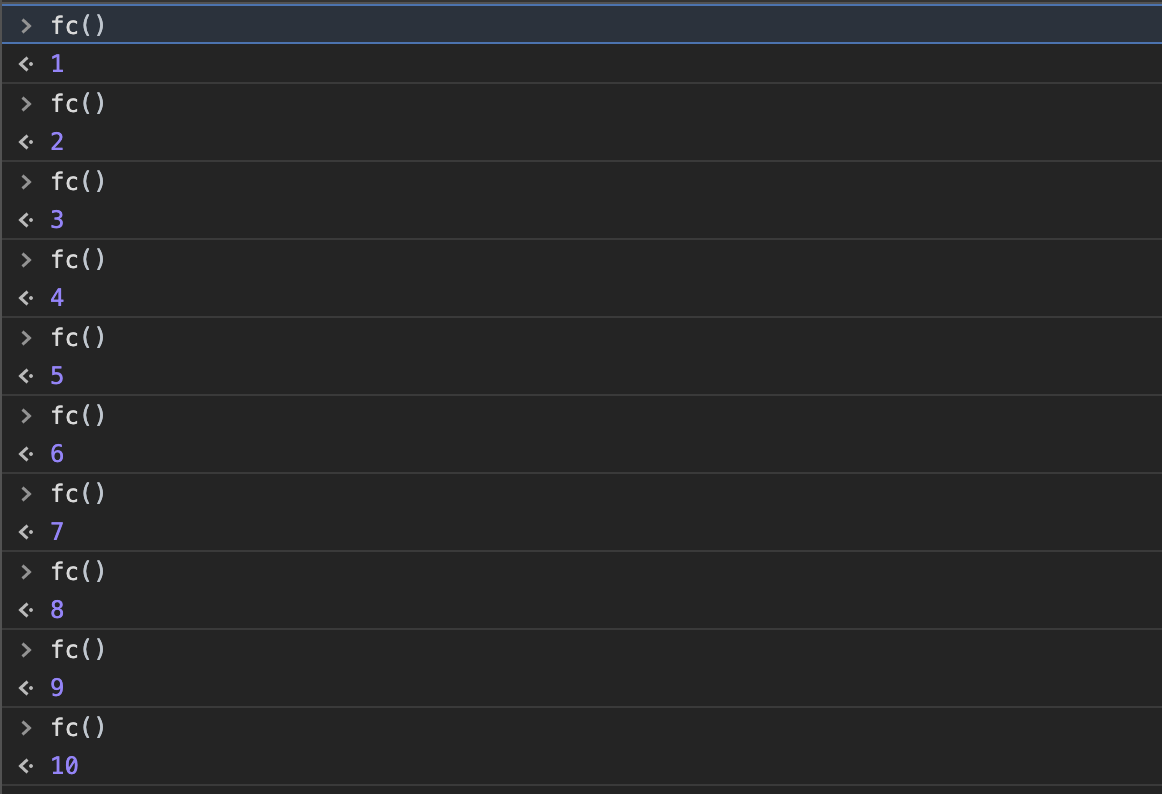Image resolution: width=1162 pixels, height=794 pixels.
Task: Click the input chevron before result 10
Action: point(26,728)
